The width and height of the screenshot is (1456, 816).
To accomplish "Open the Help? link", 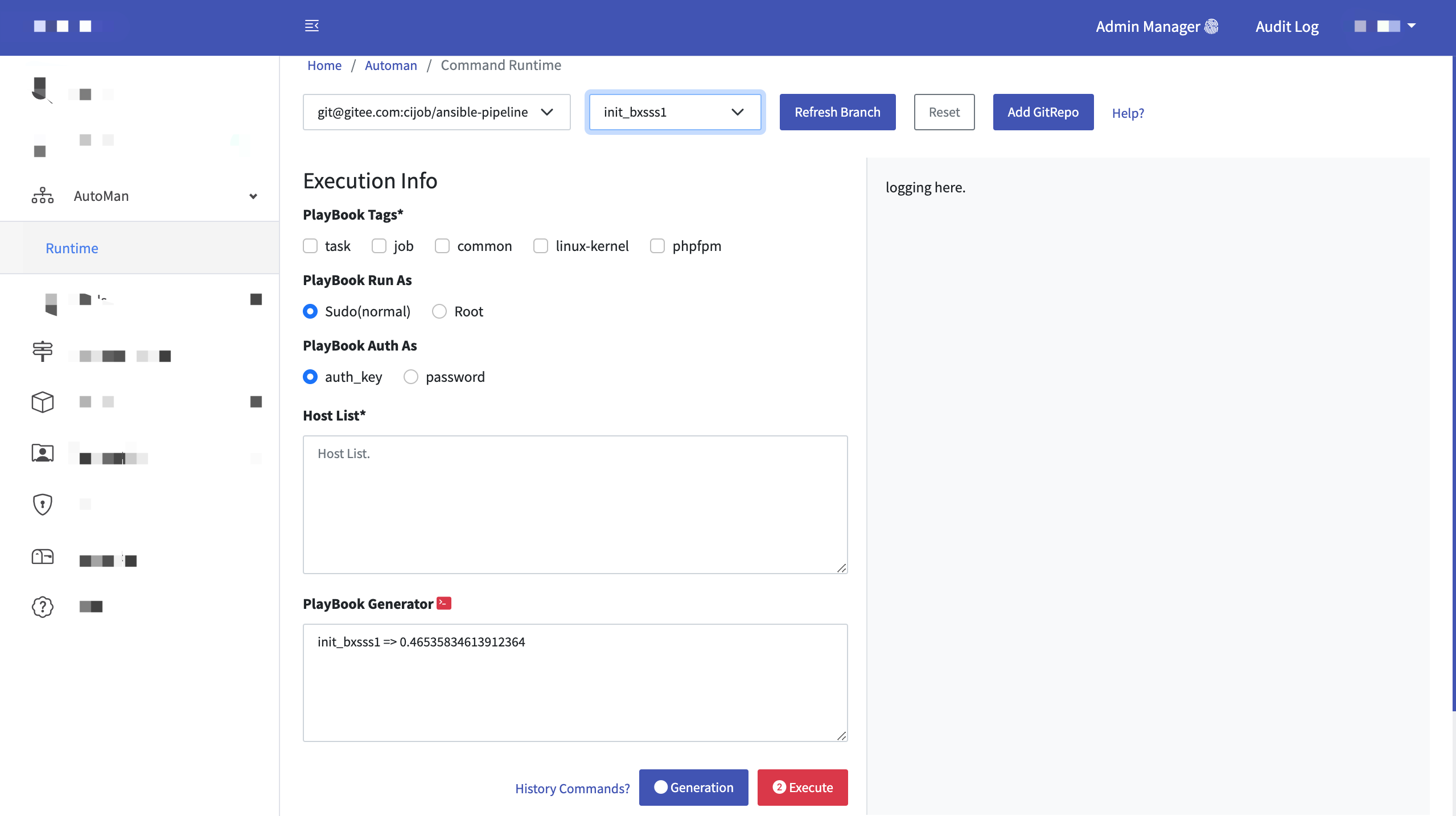I will tap(1128, 113).
